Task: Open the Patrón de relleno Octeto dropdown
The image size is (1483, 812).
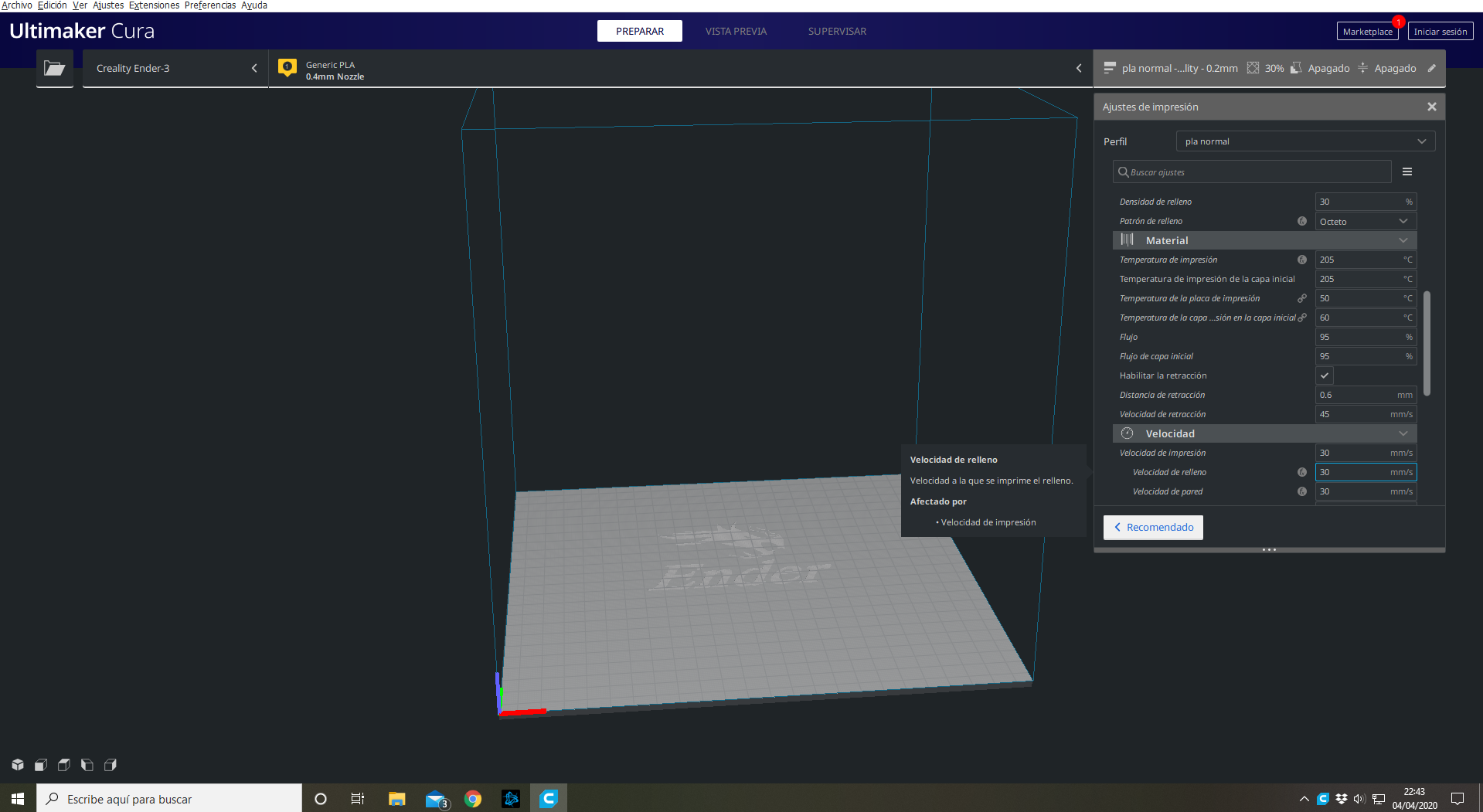Action: [1366, 221]
